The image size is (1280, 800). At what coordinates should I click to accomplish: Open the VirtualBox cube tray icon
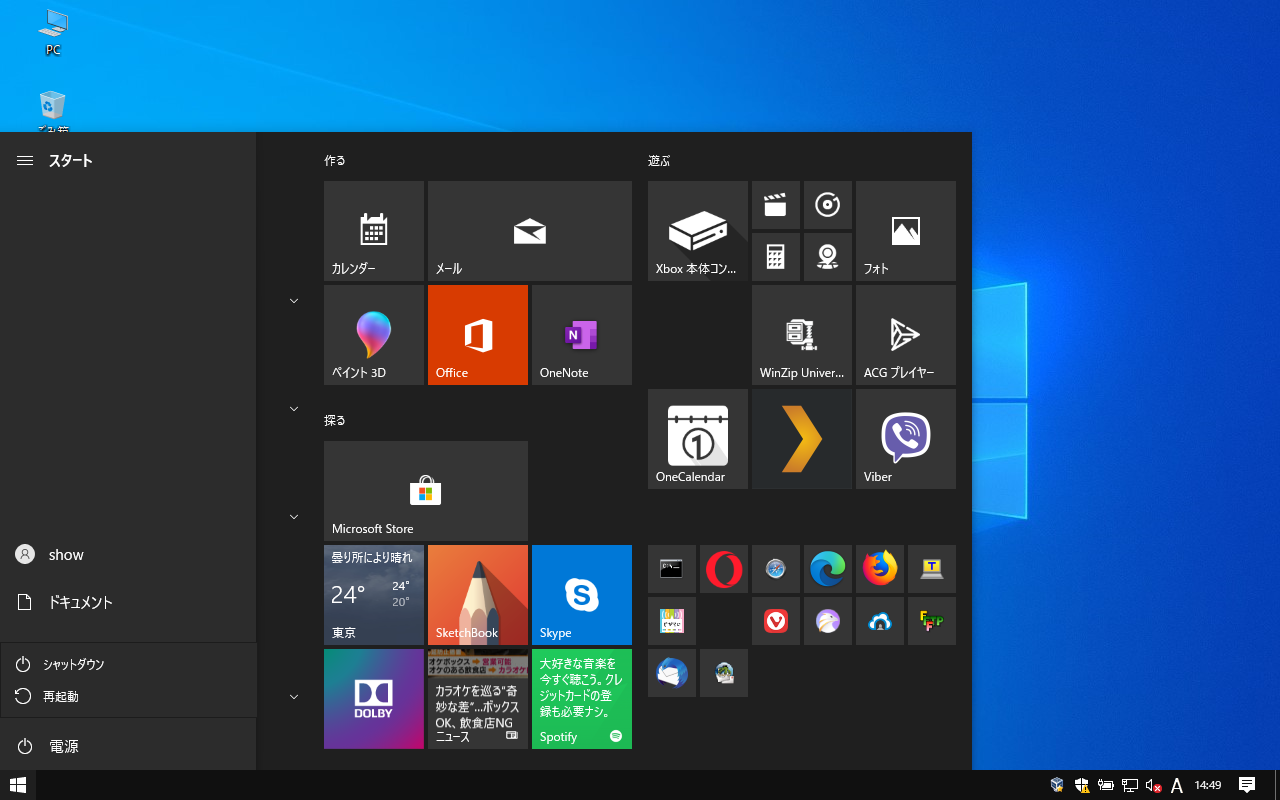coord(1057,785)
